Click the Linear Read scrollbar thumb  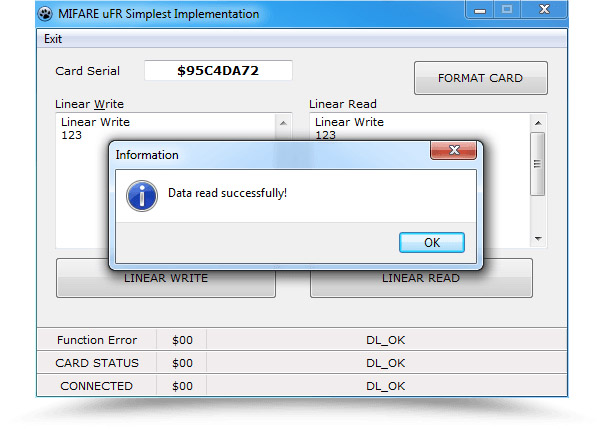(x=537, y=164)
